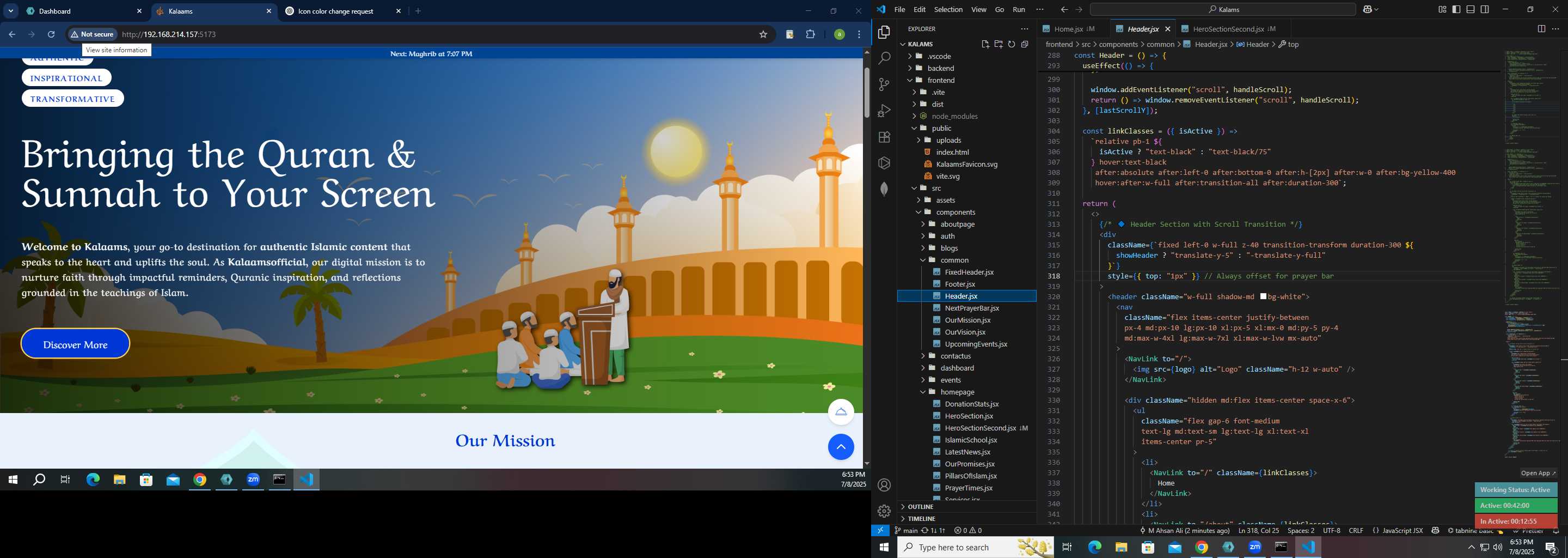
Task: Collapse all folders in Explorer
Action: (x=1025, y=44)
